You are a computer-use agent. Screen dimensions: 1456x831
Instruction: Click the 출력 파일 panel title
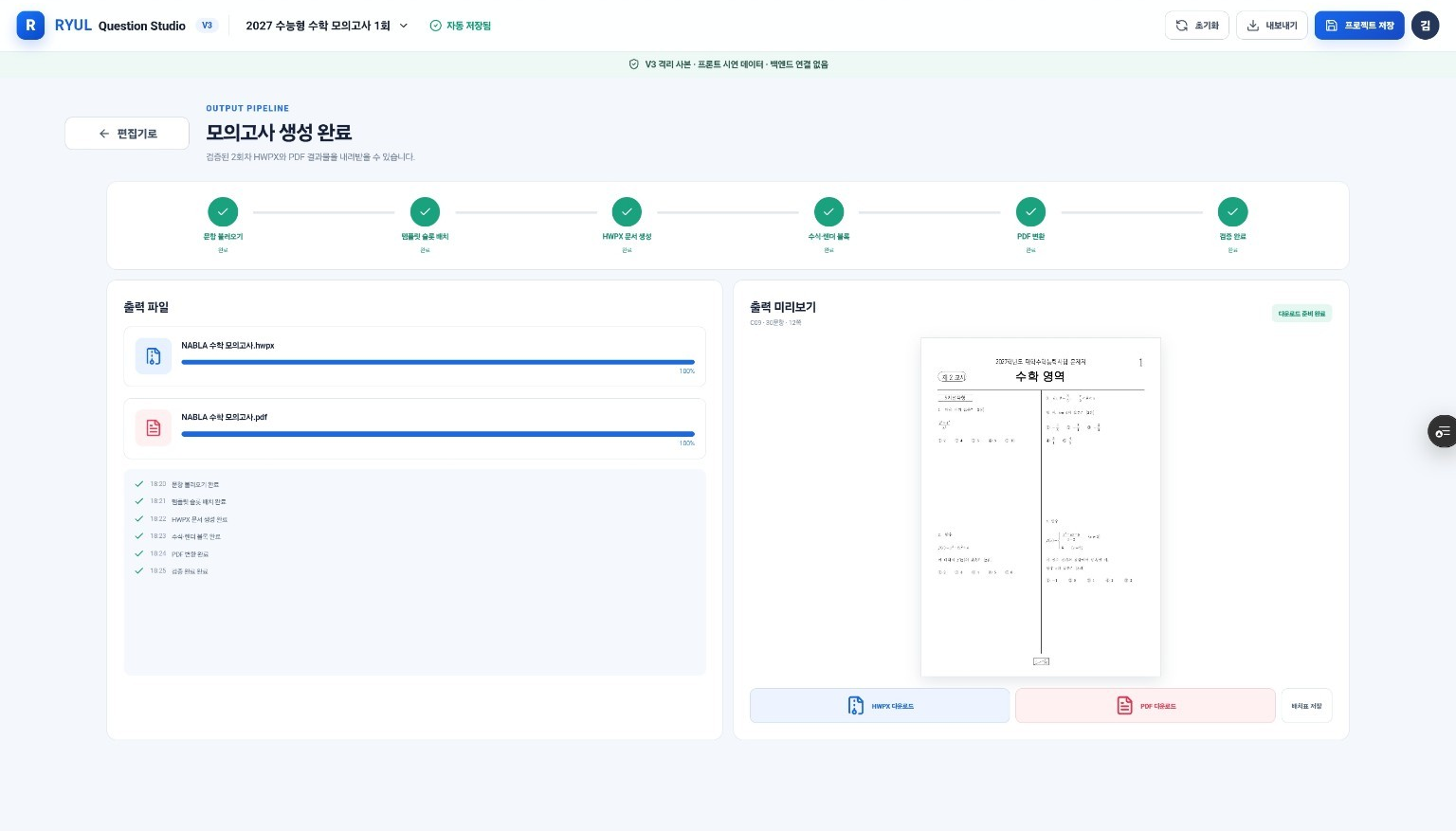click(146, 307)
